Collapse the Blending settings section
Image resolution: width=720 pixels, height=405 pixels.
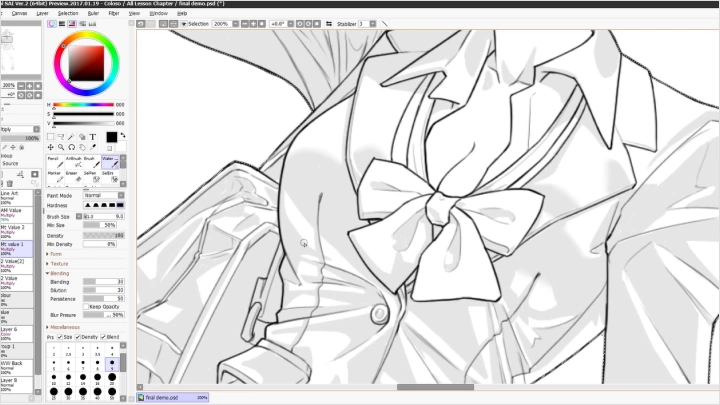[x=57, y=273]
